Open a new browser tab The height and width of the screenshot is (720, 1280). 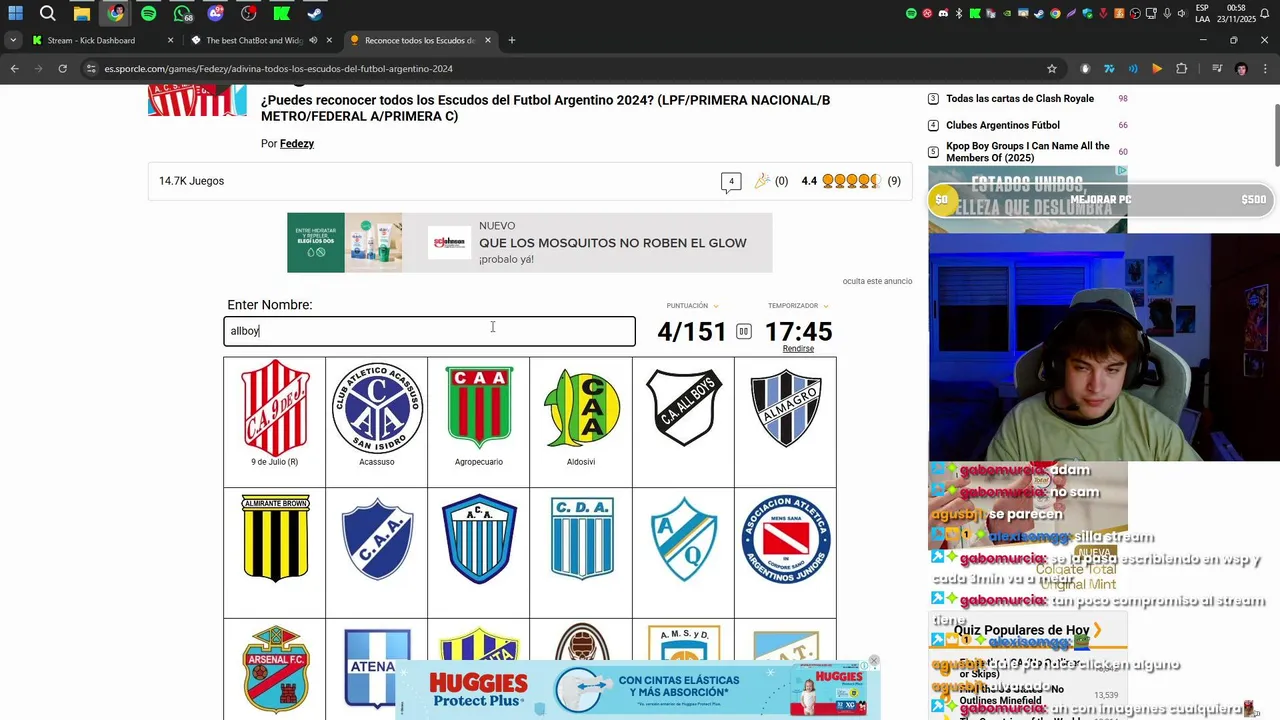(512, 40)
